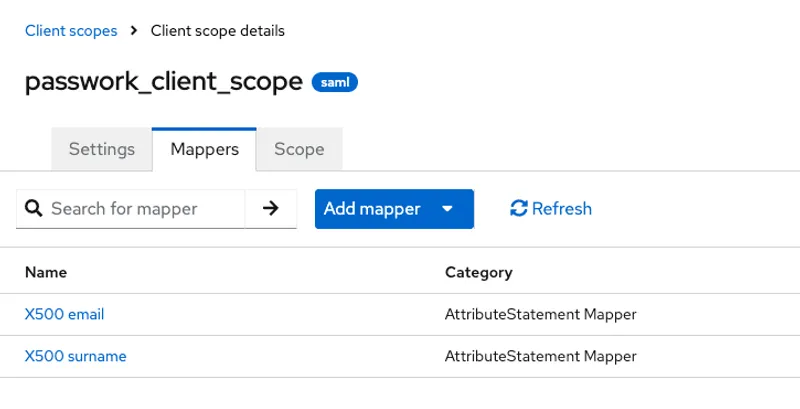The height and width of the screenshot is (409, 800).
Task: Open the X500 surname mapper
Action: pos(75,356)
